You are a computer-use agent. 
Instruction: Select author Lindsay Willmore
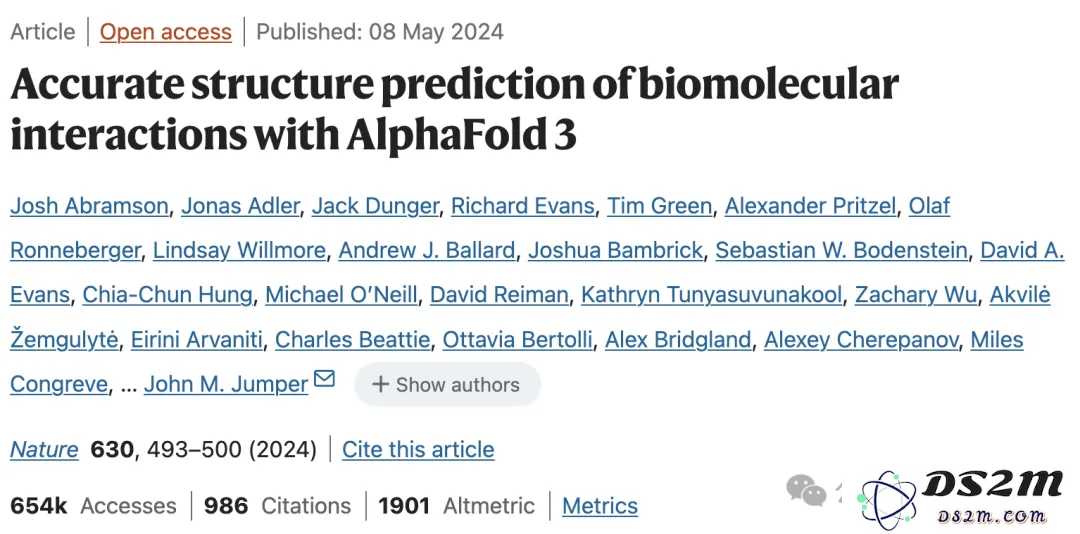click(239, 250)
